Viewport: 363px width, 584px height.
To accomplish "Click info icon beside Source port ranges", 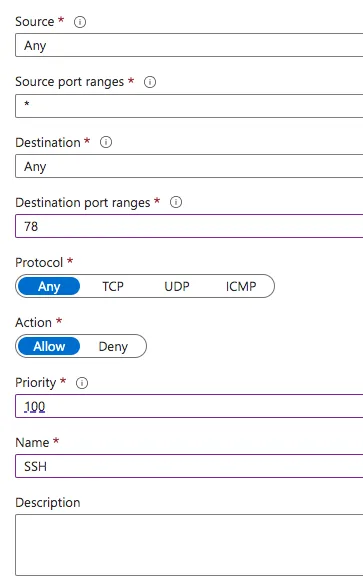I will click(150, 82).
